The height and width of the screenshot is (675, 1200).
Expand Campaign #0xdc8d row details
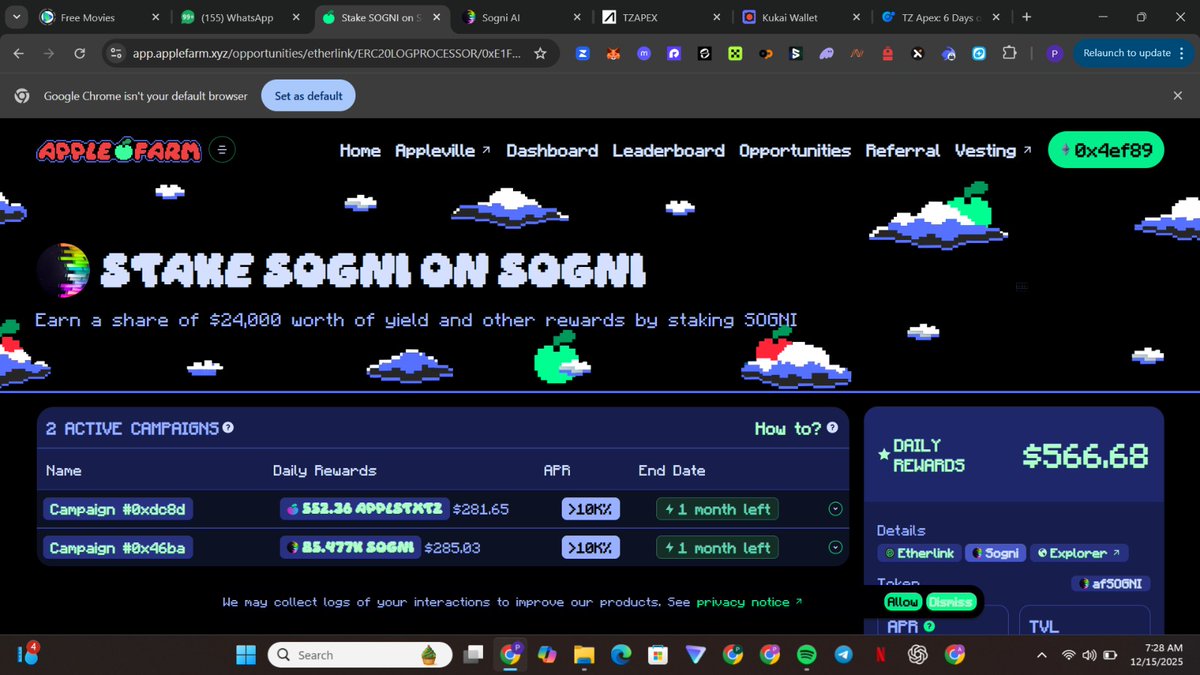(x=836, y=509)
